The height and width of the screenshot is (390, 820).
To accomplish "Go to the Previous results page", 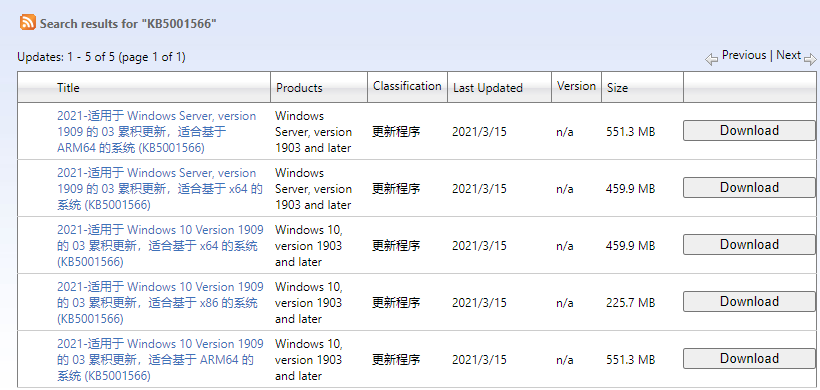I will [744, 55].
